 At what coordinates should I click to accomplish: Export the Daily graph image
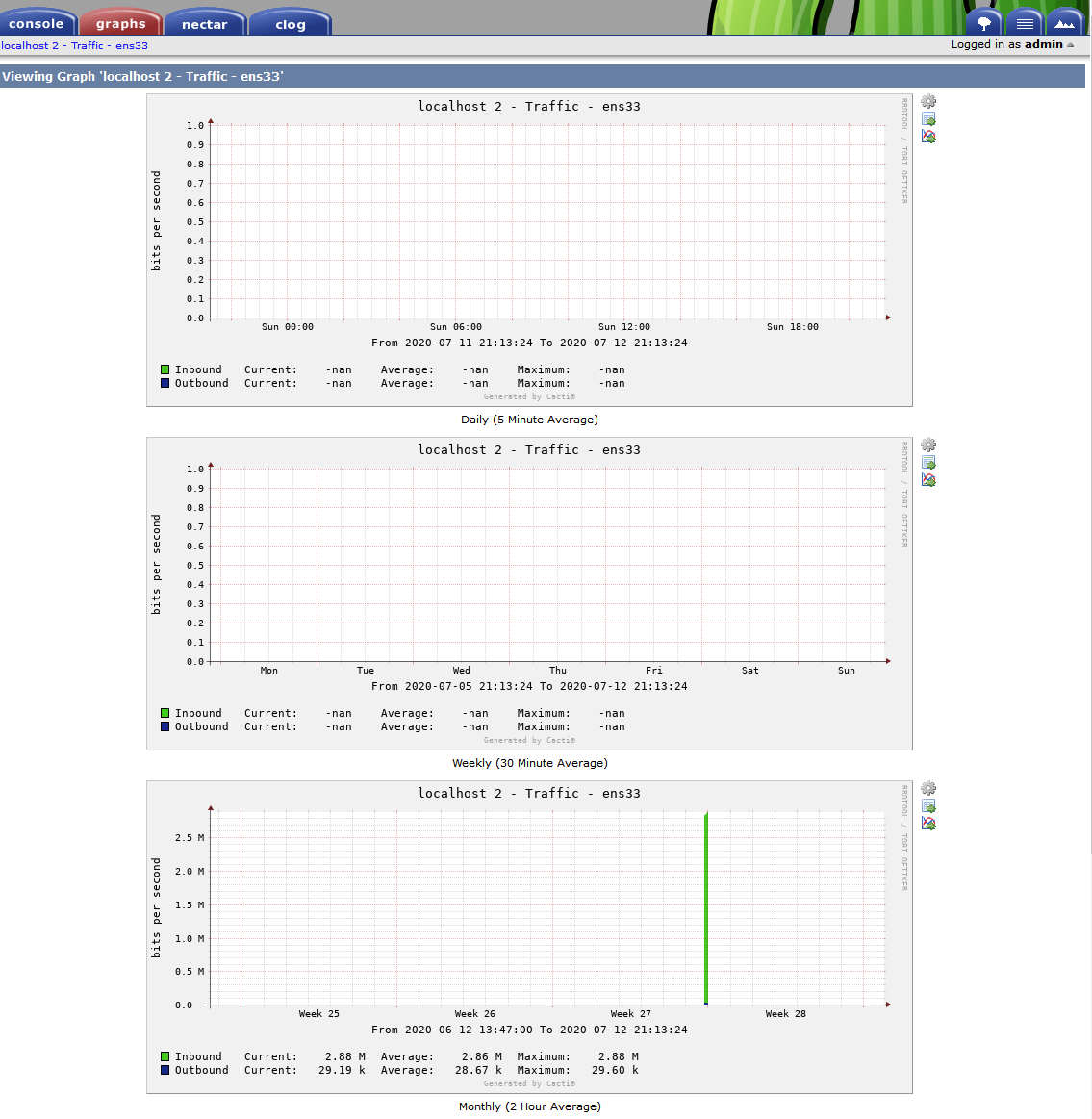pos(927,136)
